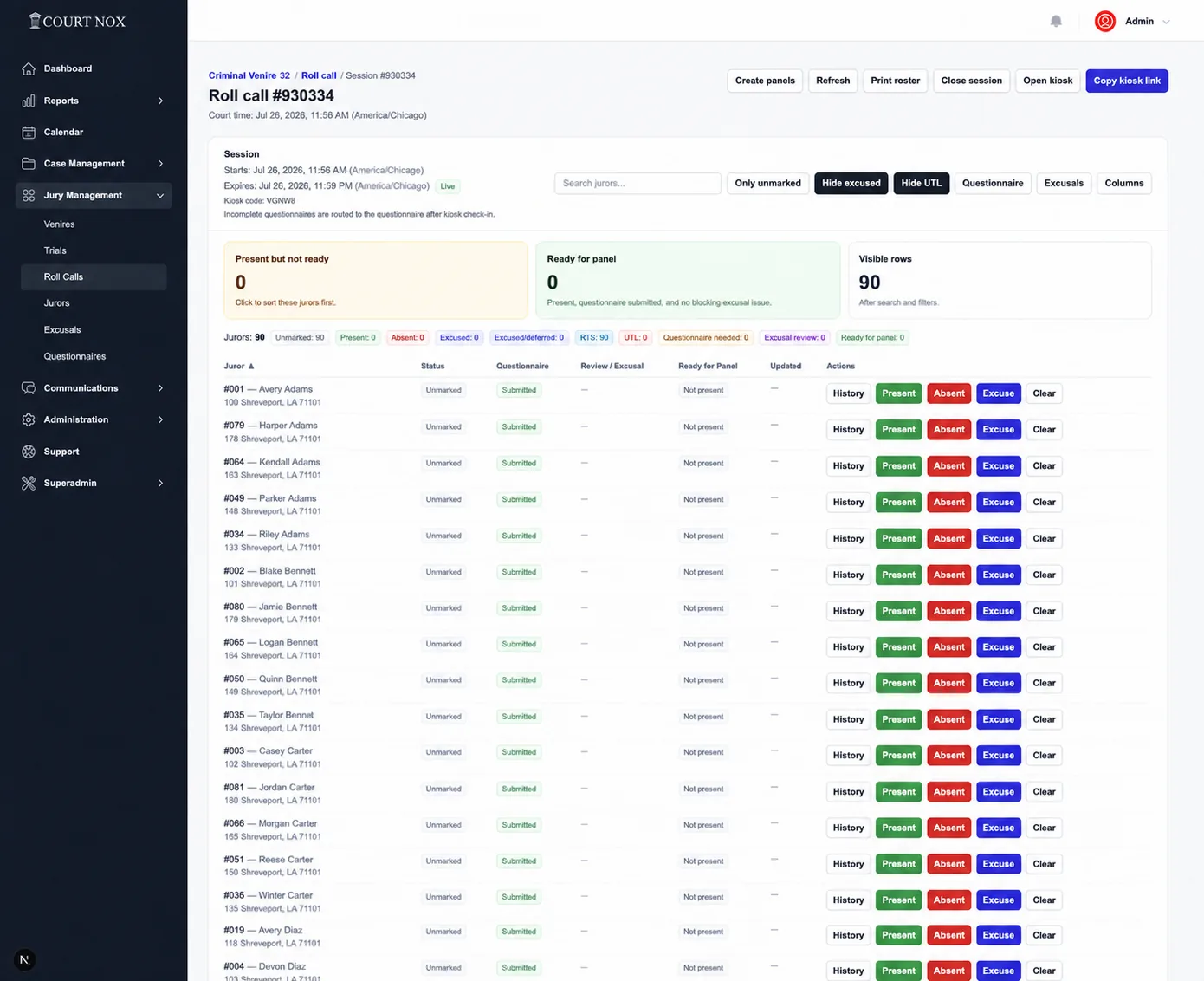
Task: Click the Calendar icon in sidebar
Action: point(29,132)
